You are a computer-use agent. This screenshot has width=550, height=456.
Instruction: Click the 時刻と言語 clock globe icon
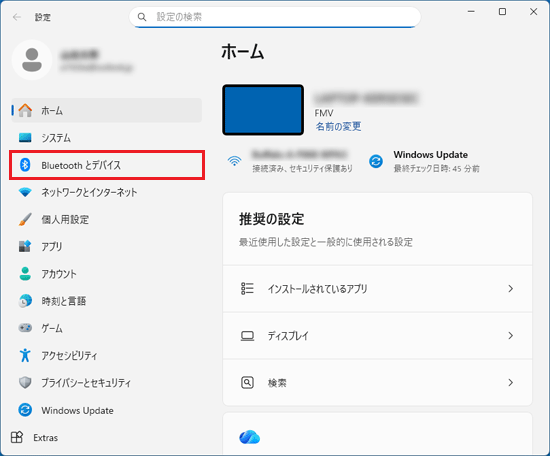pos(25,301)
